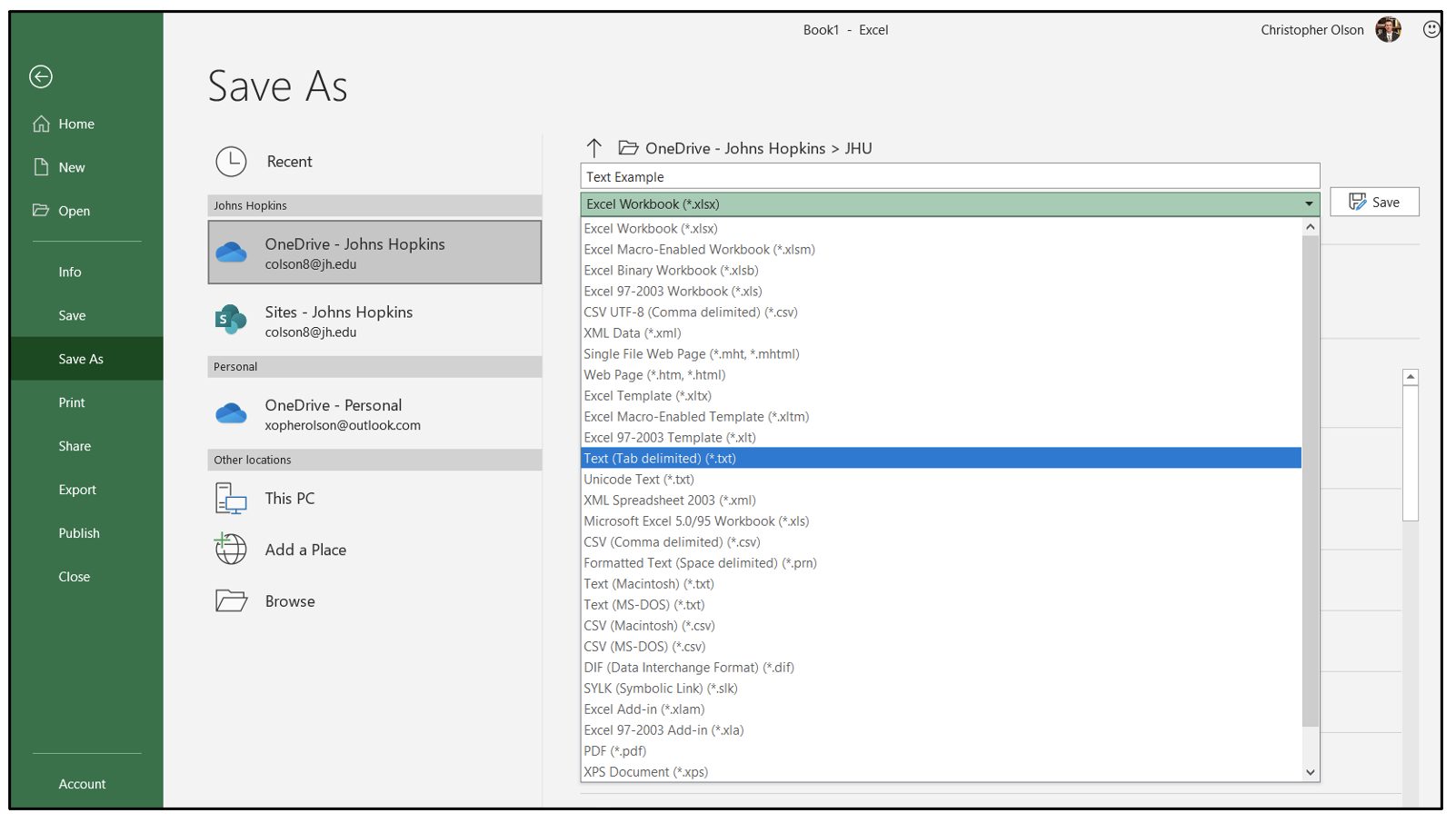Click the folder icon beside OneDrive path
1456x823 pixels.
click(628, 147)
